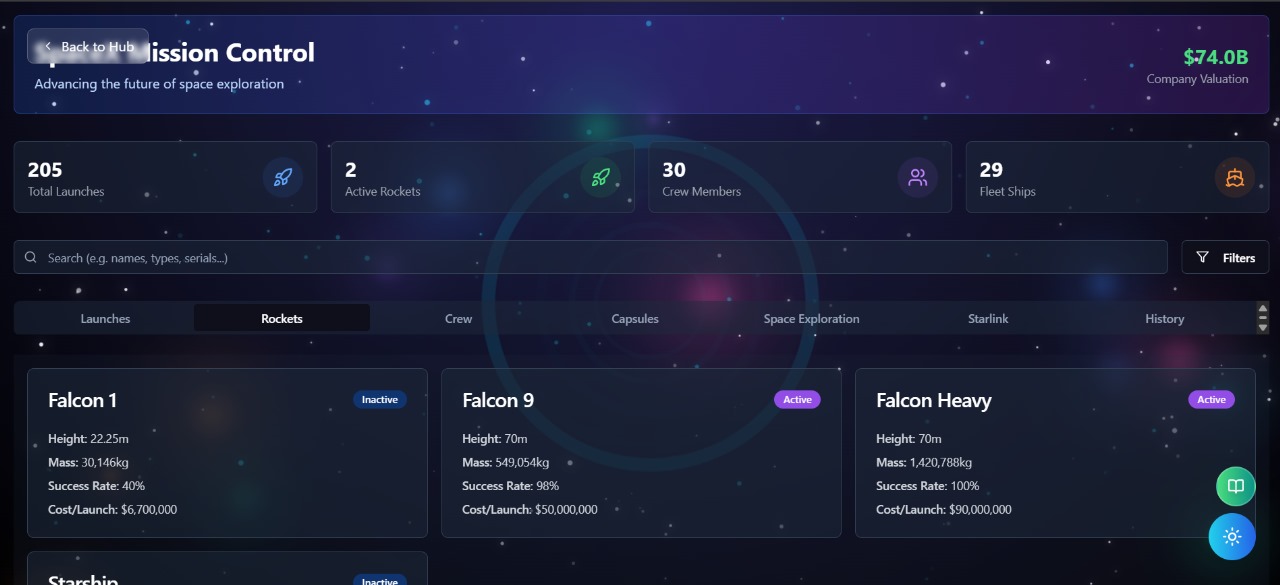Switch to the Launches tab
Image resolution: width=1280 pixels, height=585 pixels.
click(105, 318)
